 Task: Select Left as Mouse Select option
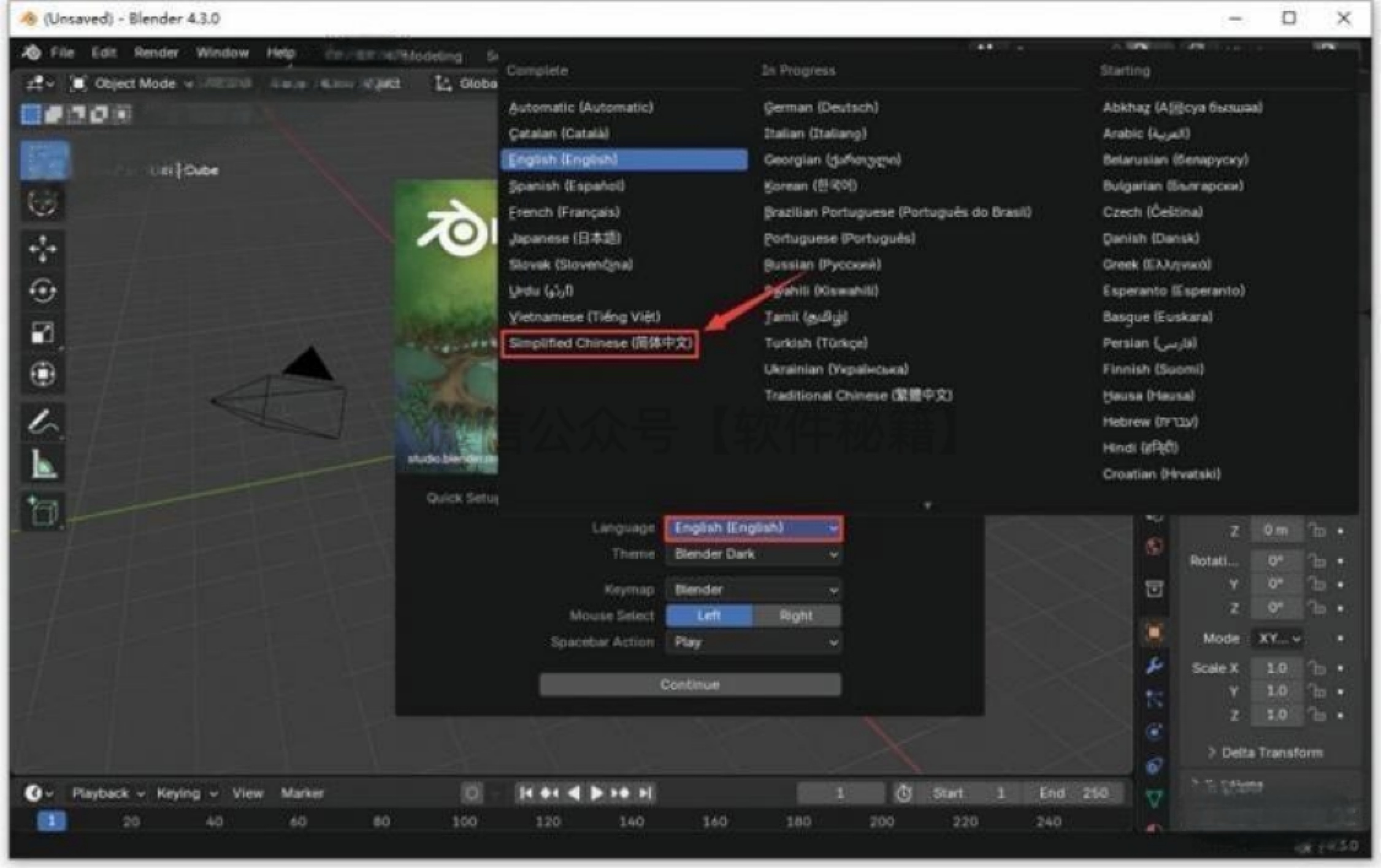(709, 615)
